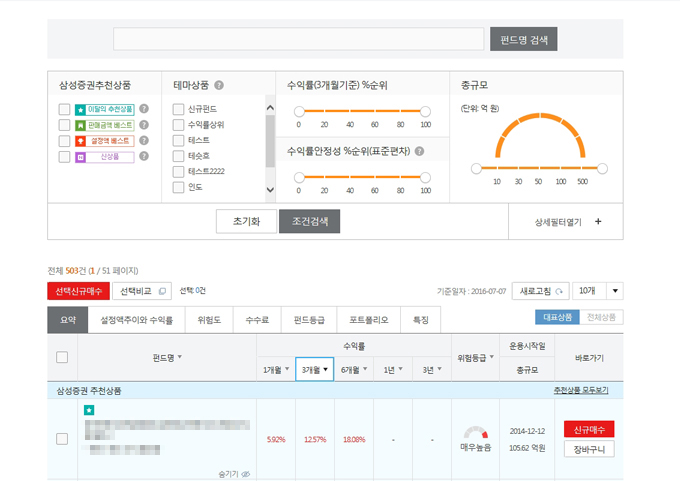Click the 매우높음 risk gauge icon

point(474,434)
